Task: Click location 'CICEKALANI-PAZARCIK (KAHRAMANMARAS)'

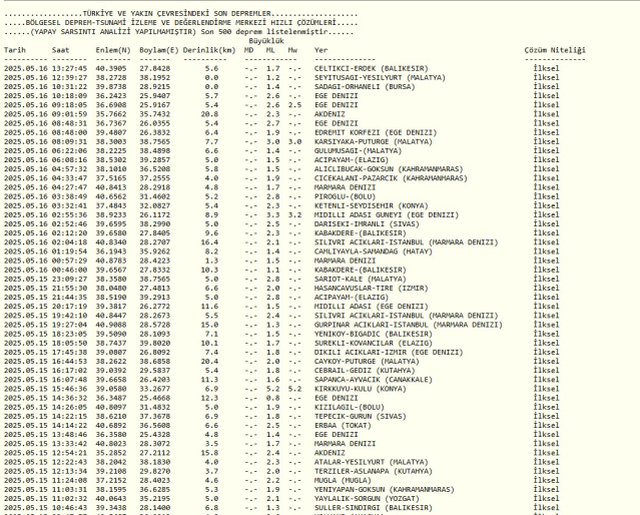Action: point(391,178)
